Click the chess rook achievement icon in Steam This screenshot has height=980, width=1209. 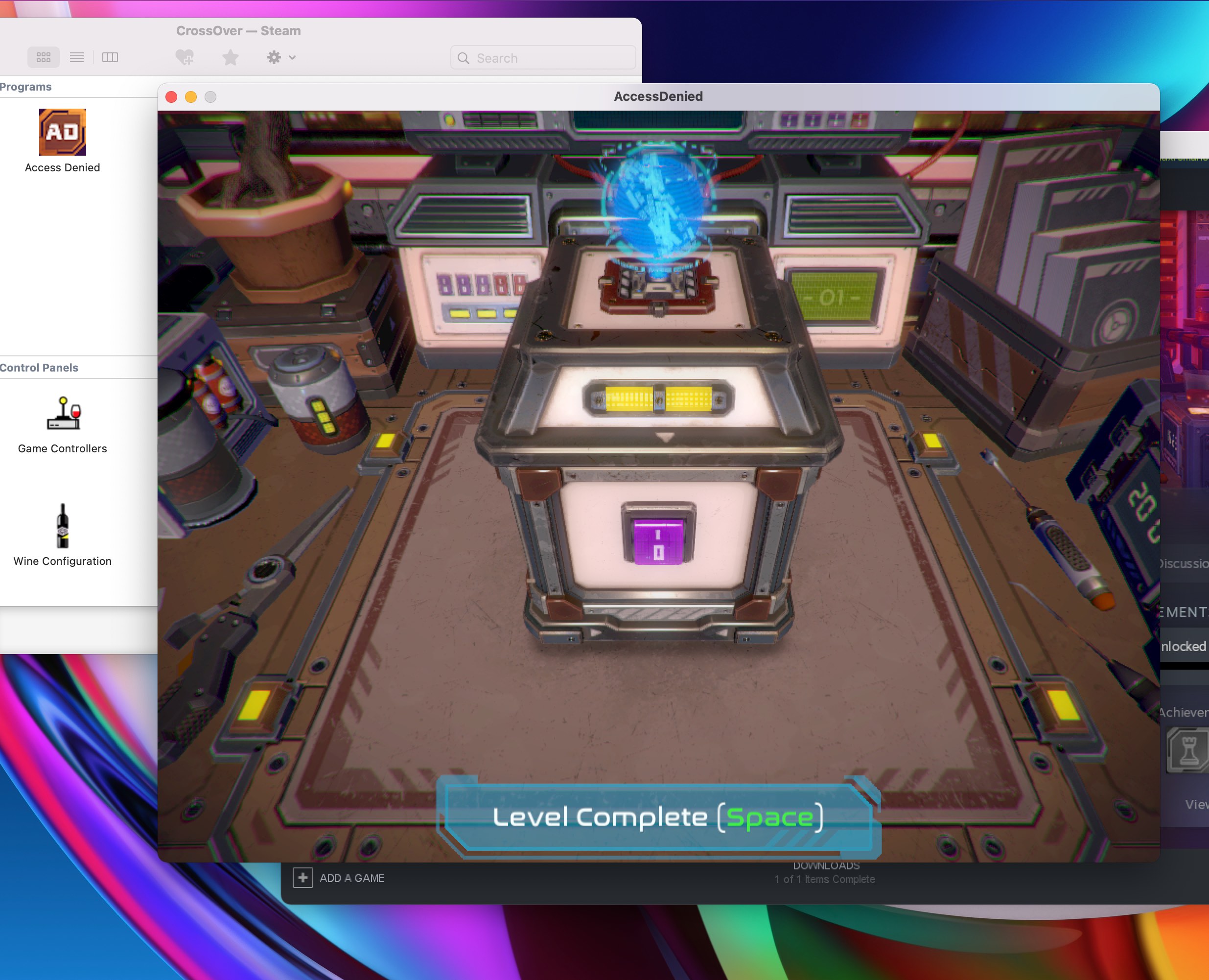[x=1187, y=750]
